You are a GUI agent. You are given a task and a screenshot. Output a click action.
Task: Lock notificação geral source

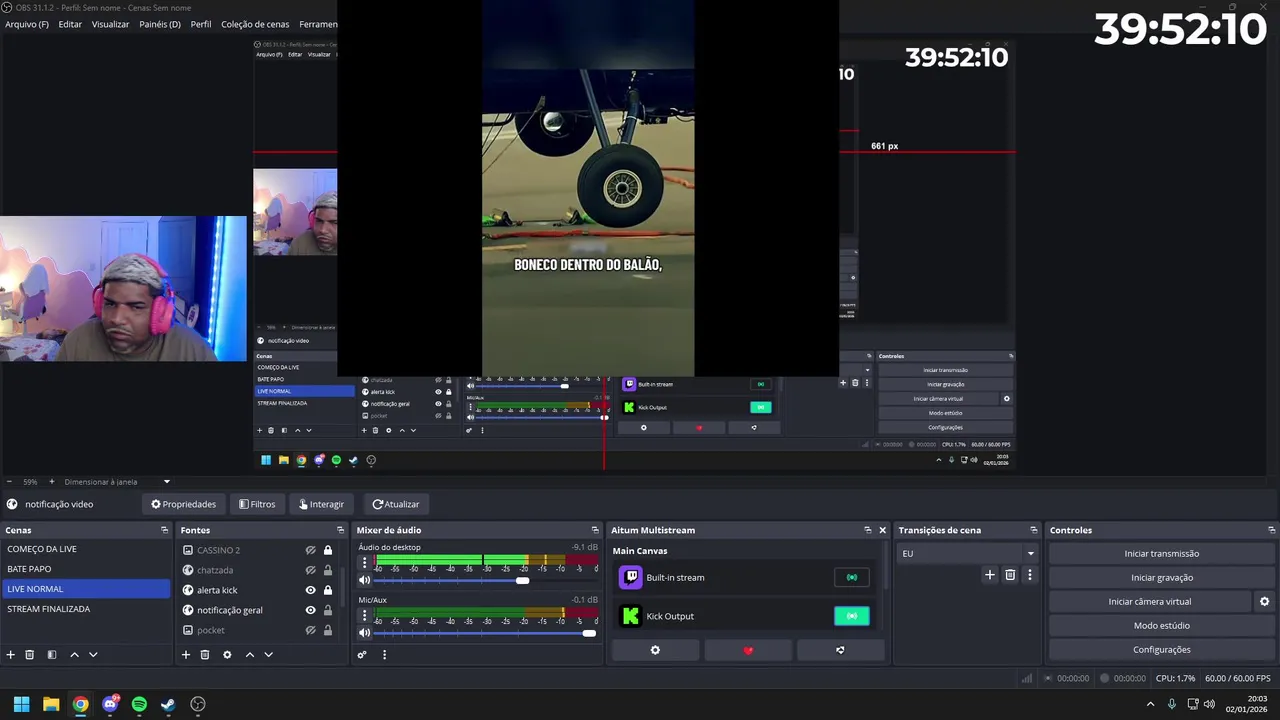tap(327, 610)
